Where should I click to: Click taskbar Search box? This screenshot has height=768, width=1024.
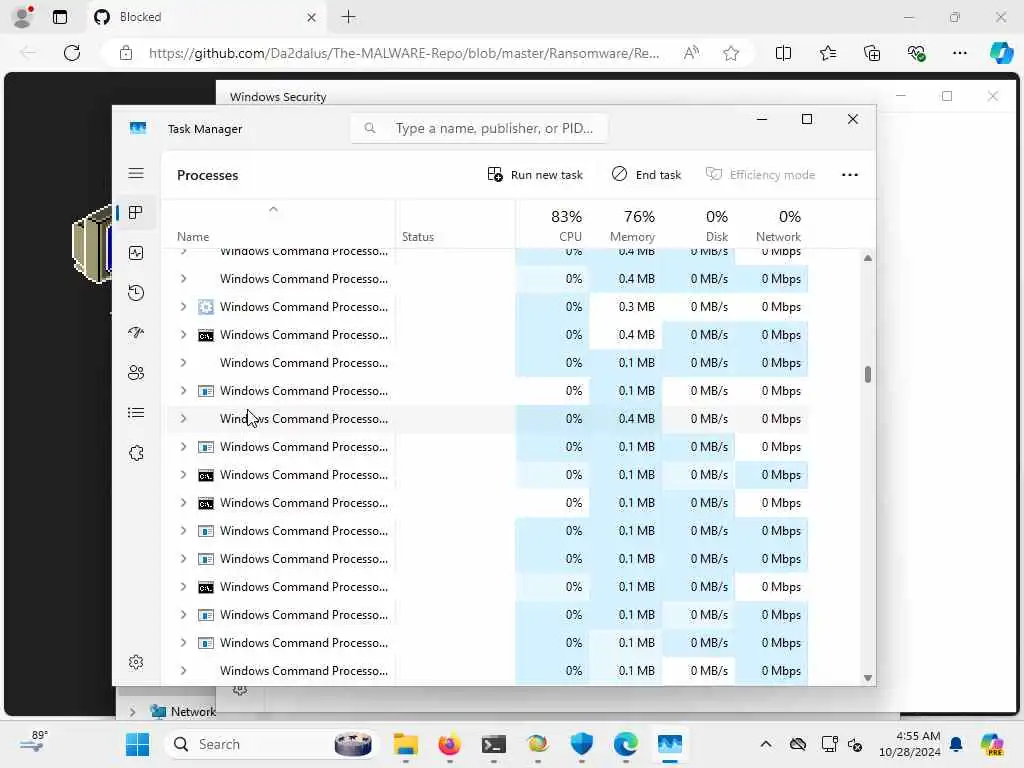pyautogui.click(x=273, y=744)
